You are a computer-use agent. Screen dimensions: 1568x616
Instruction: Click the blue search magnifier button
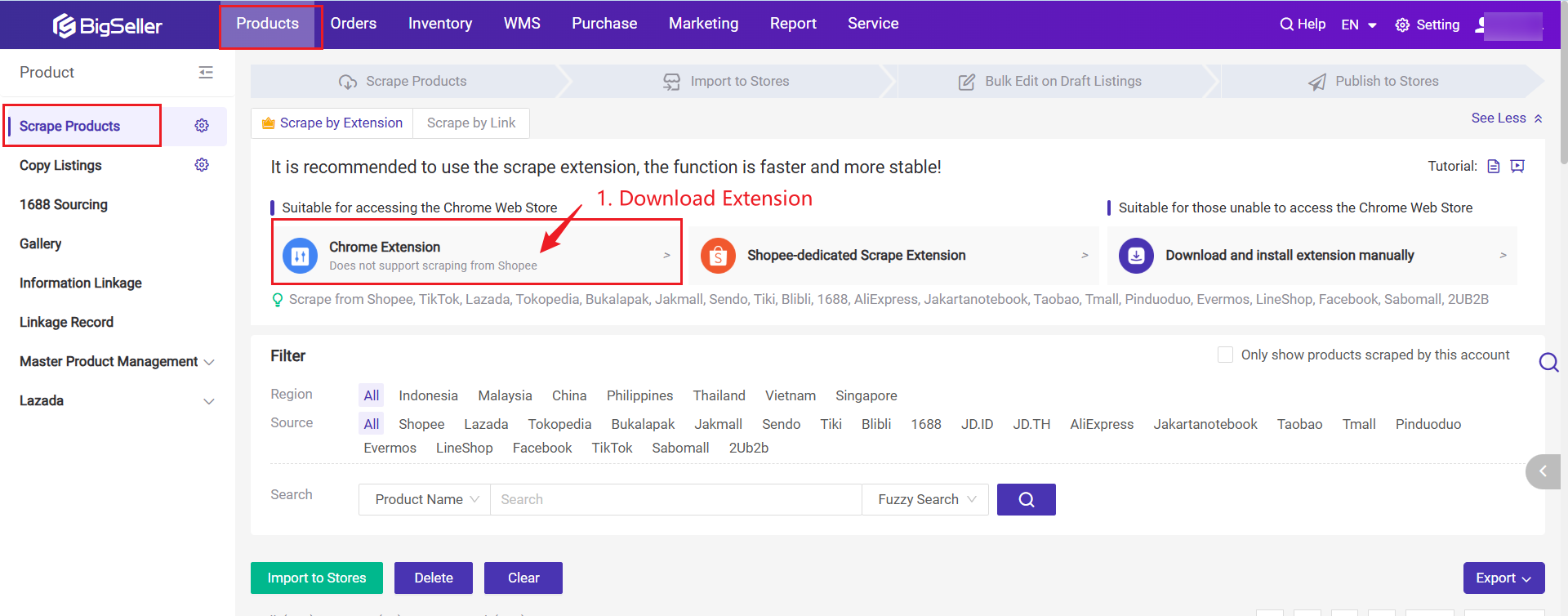(1027, 500)
